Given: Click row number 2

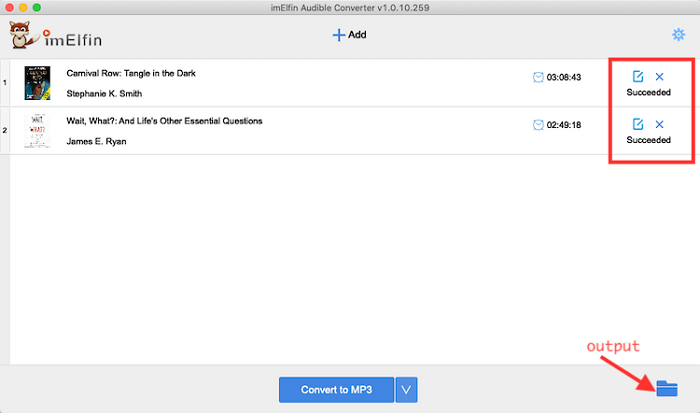Looking at the screenshot, I should click(x=5, y=130).
